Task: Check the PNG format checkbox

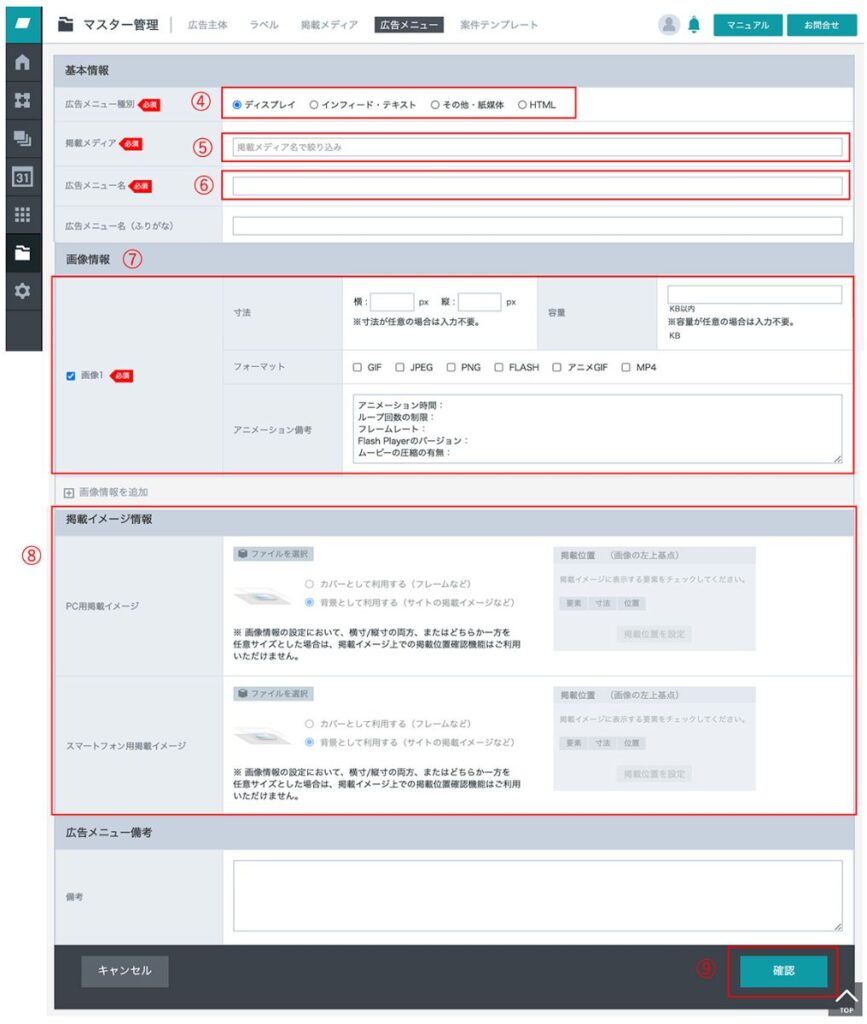Action: click(x=452, y=367)
